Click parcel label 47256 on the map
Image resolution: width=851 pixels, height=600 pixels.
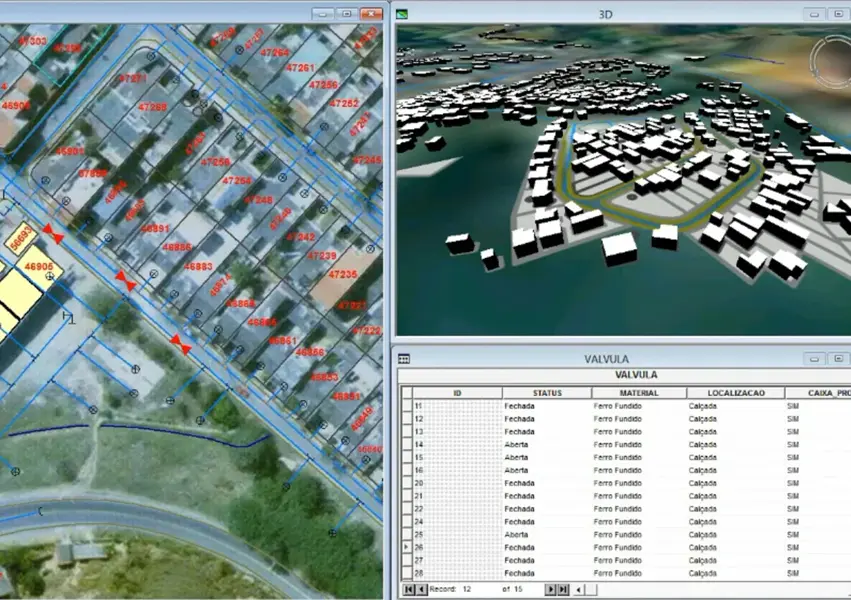(324, 85)
